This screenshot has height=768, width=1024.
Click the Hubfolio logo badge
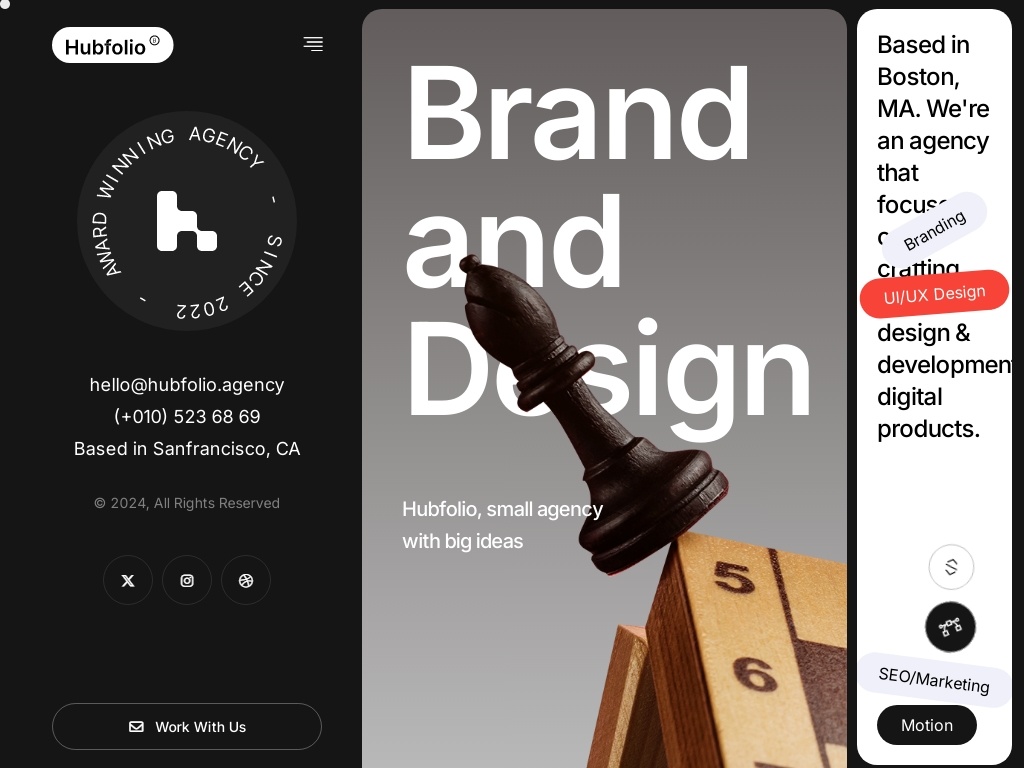click(112, 45)
